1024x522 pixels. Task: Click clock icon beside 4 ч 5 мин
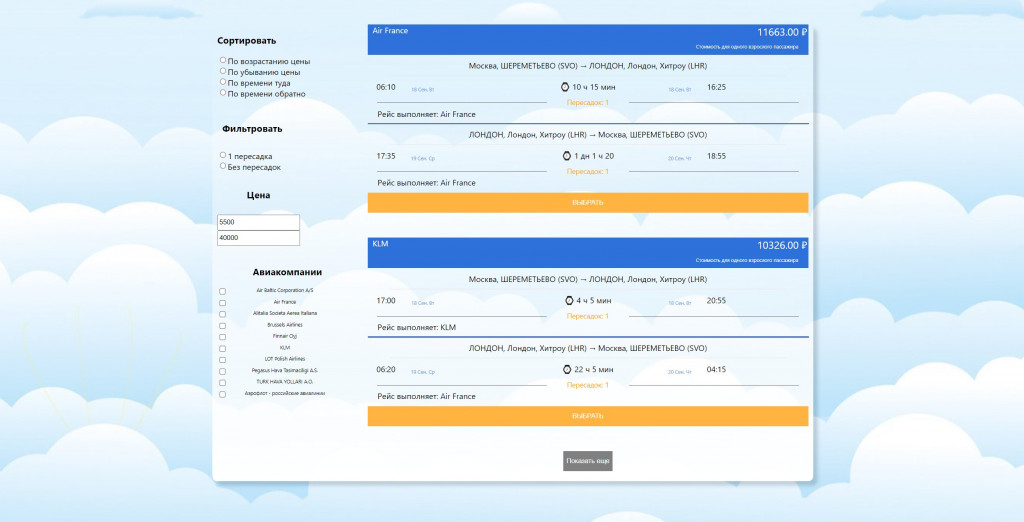point(569,301)
